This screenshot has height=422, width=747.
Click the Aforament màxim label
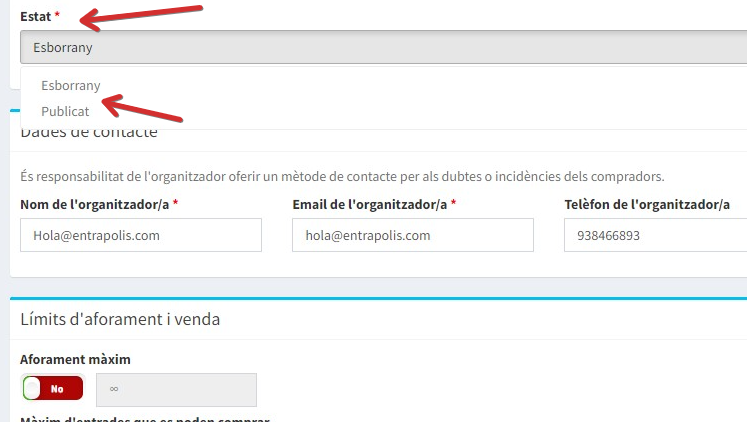75,359
